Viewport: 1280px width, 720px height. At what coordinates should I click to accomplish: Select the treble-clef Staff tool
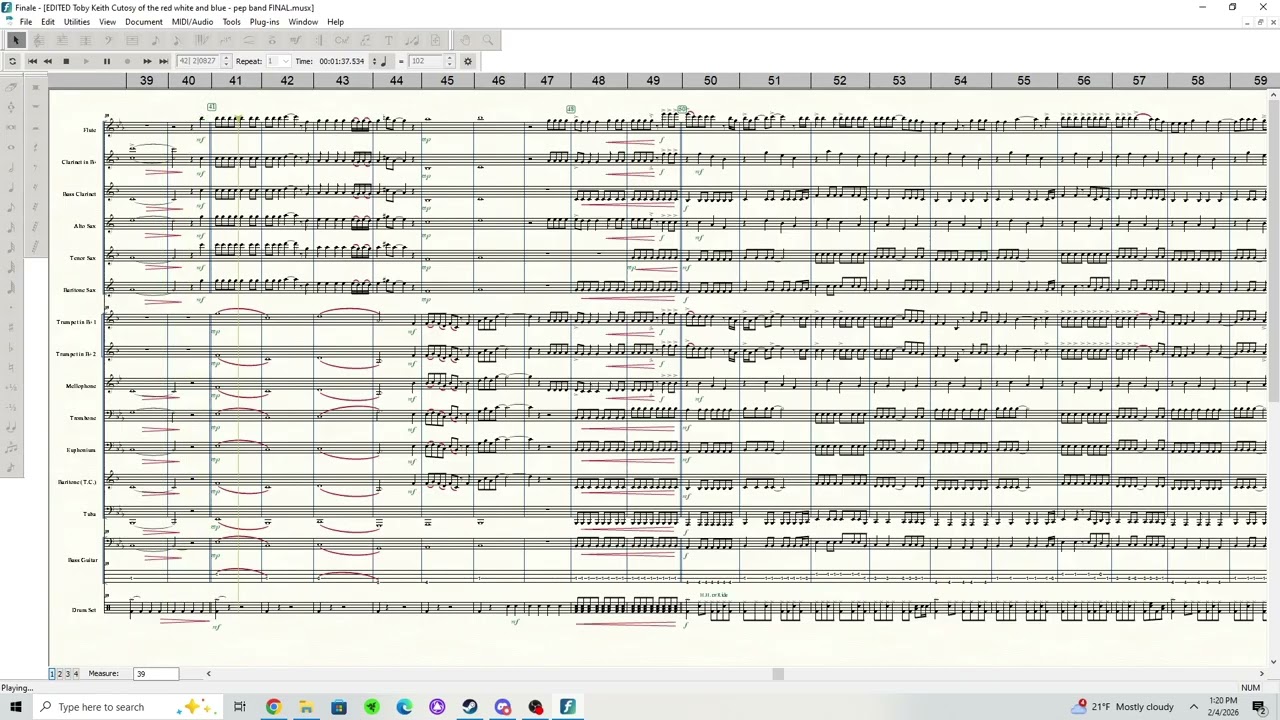(x=38, y=40)
